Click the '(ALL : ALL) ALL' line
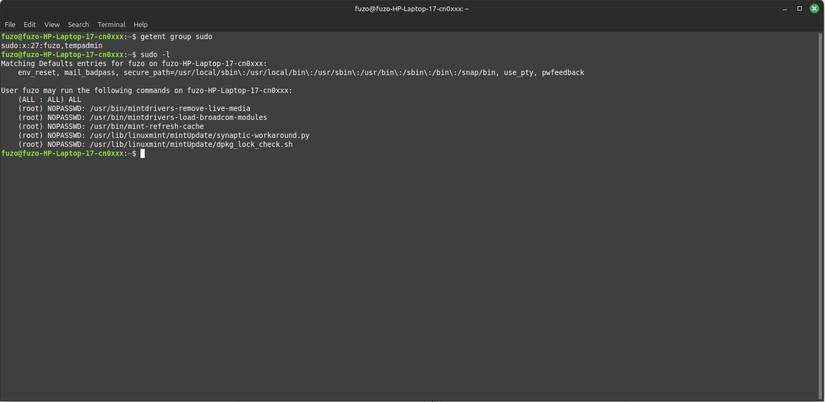The image size is (825, 402). click(x=50, y=100)
